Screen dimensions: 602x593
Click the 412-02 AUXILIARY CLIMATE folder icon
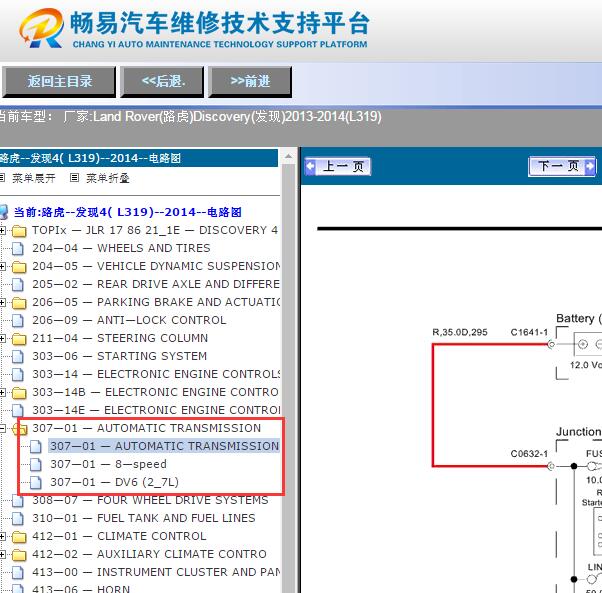pos(19,555)
